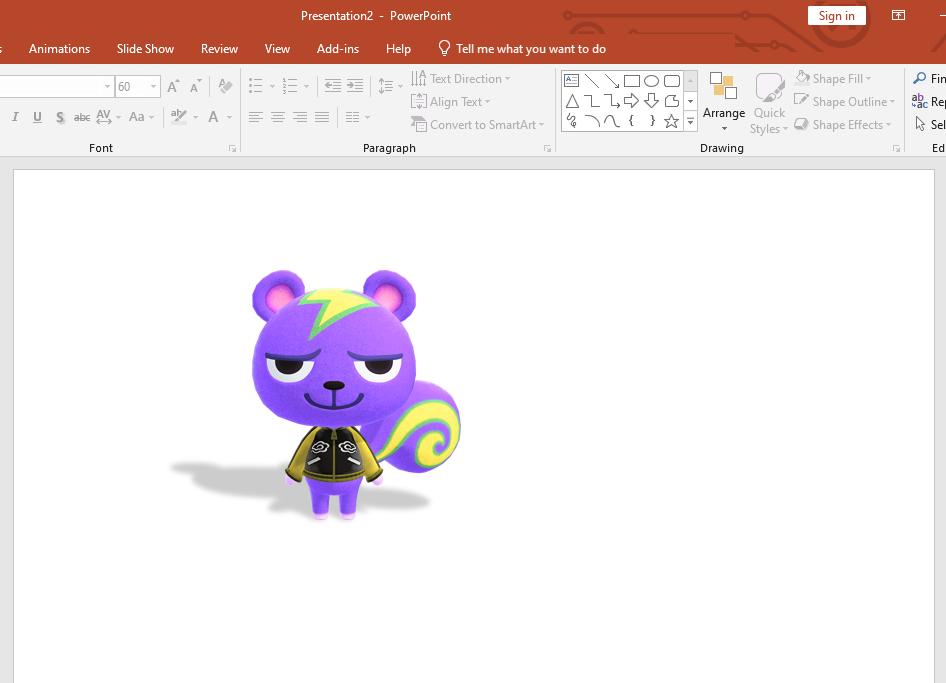
Task: Enable strikethrough formatting
Action: click(x=82, y=117)
